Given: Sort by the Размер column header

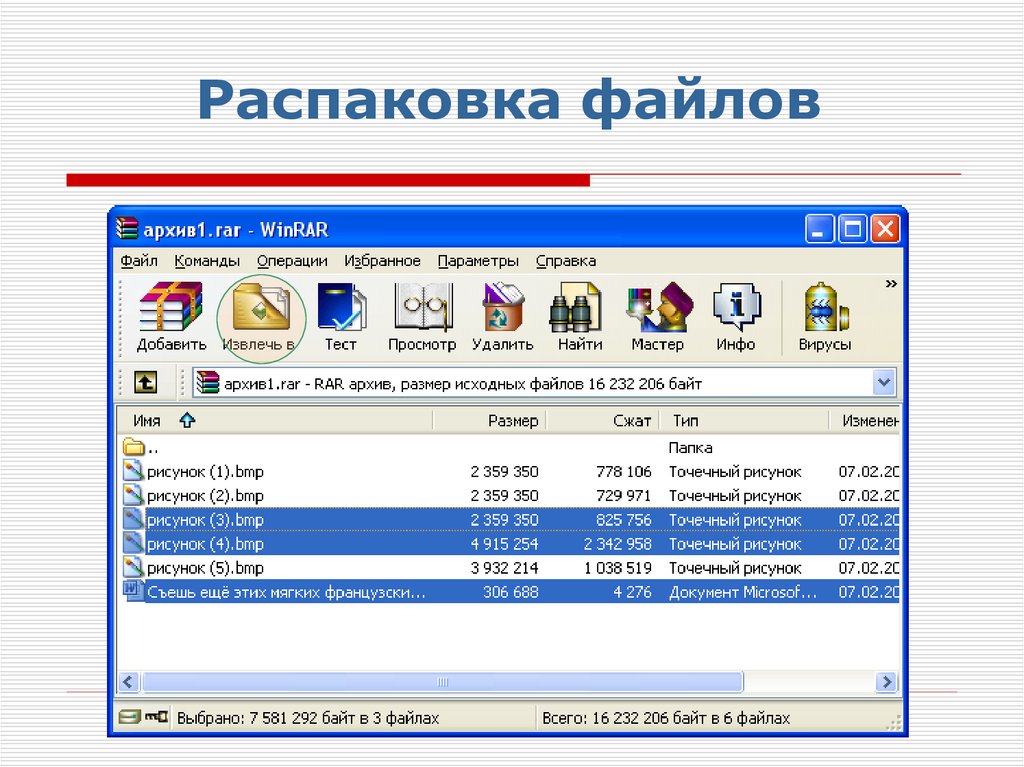Looking at the screenshot, I should pos(490,421).
